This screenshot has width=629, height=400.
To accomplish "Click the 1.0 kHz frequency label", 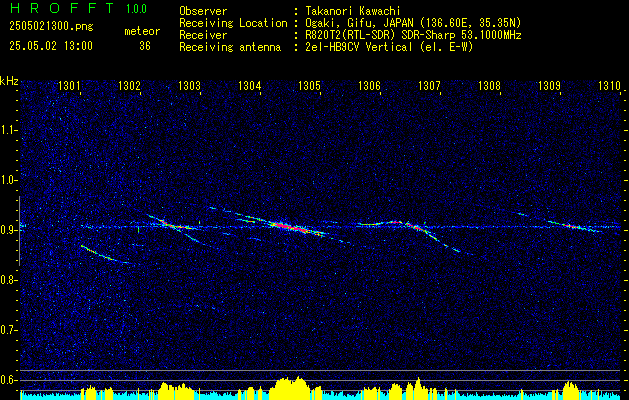I will click(x=9, y=180).
